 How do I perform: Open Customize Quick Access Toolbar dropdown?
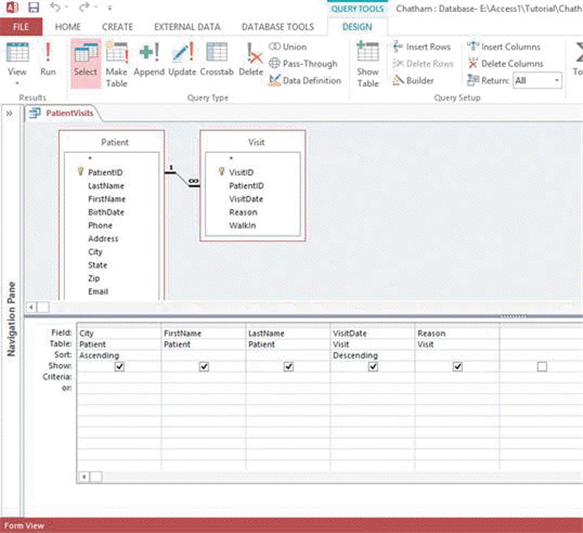[110, 7]
